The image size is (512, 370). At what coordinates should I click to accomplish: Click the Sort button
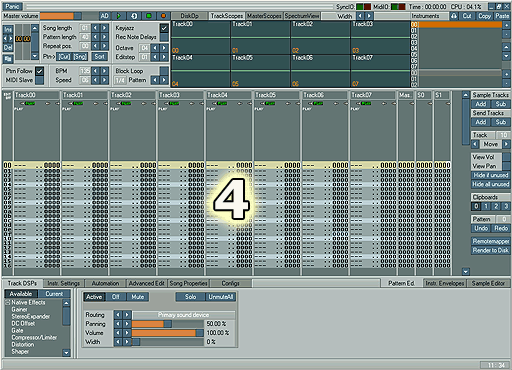pyautogui.click(x=99, y=57)
